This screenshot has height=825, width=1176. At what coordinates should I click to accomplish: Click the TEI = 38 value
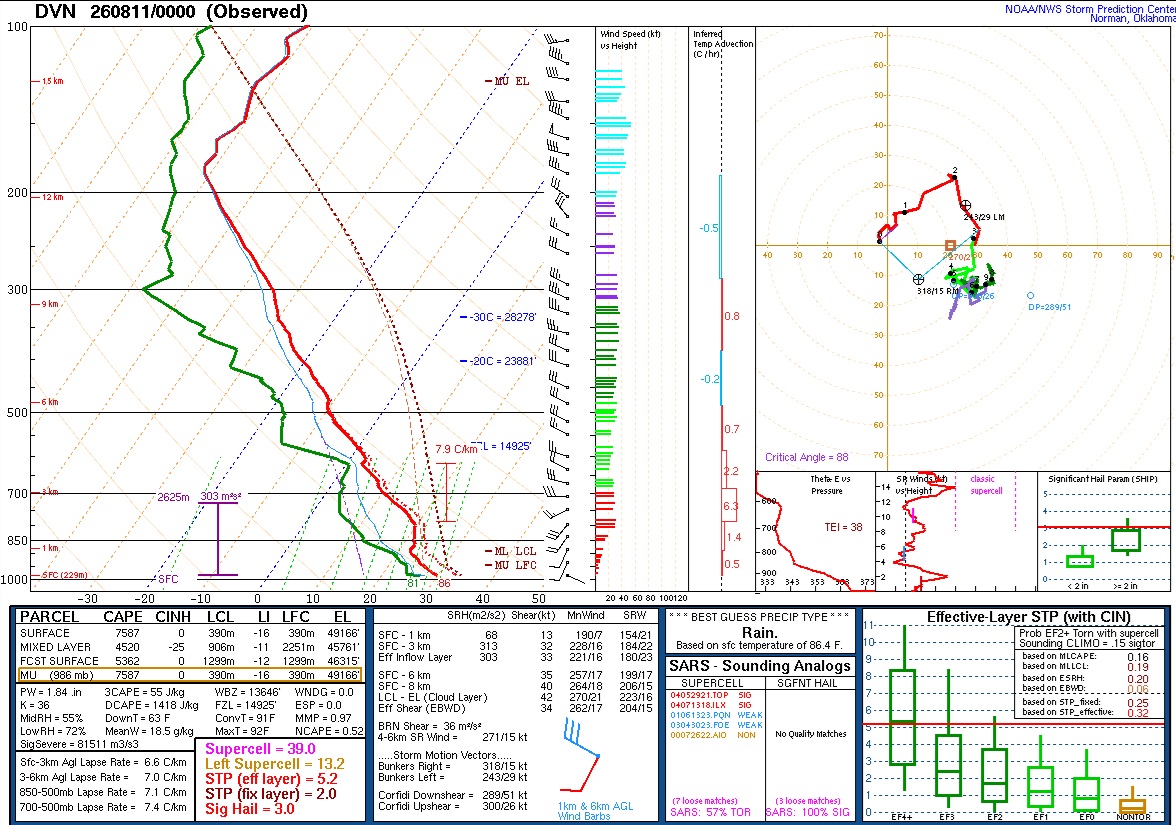tap(843, 527)
